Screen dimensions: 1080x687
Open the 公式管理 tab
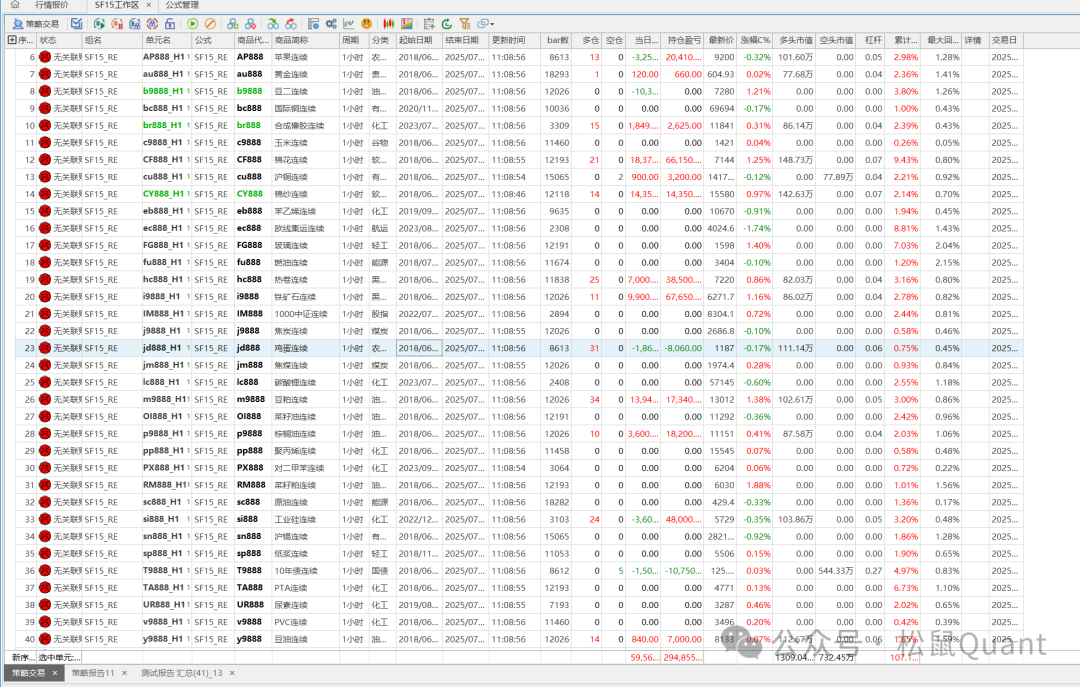(x=182, y=5)
